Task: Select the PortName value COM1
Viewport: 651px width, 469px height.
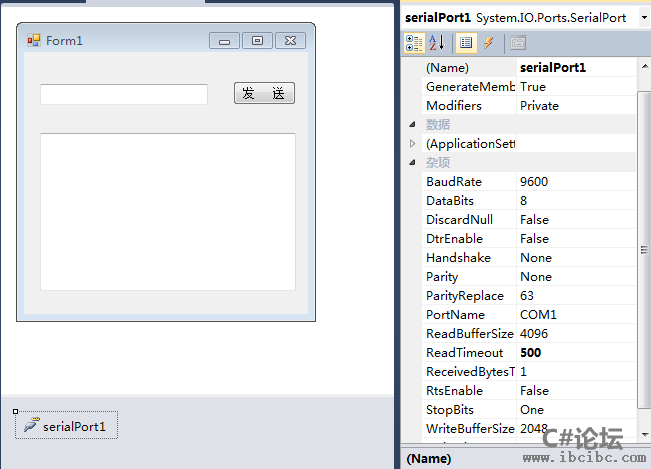Action: tap(575, 315)
